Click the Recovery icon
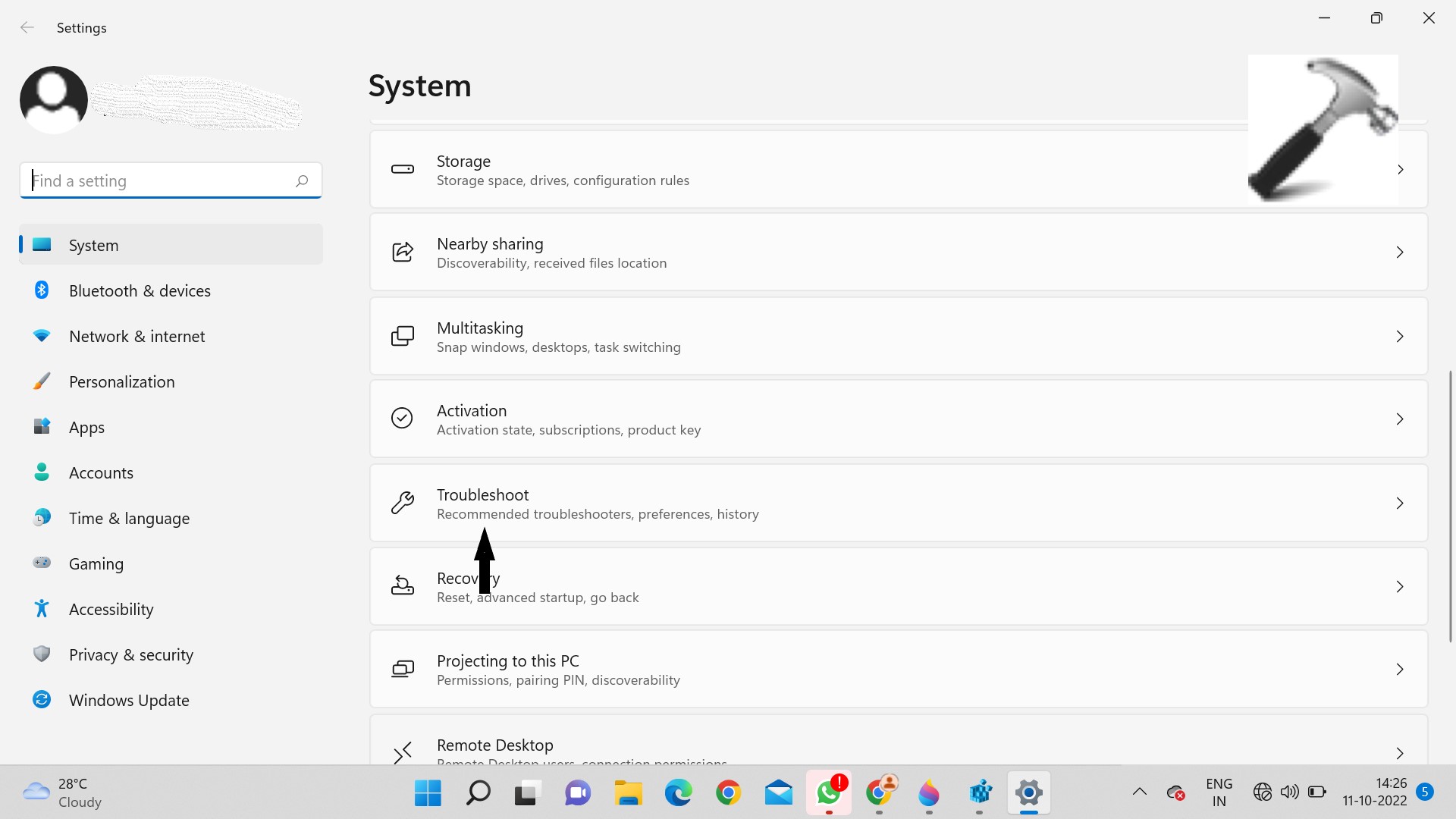 (x=402, y=586)
